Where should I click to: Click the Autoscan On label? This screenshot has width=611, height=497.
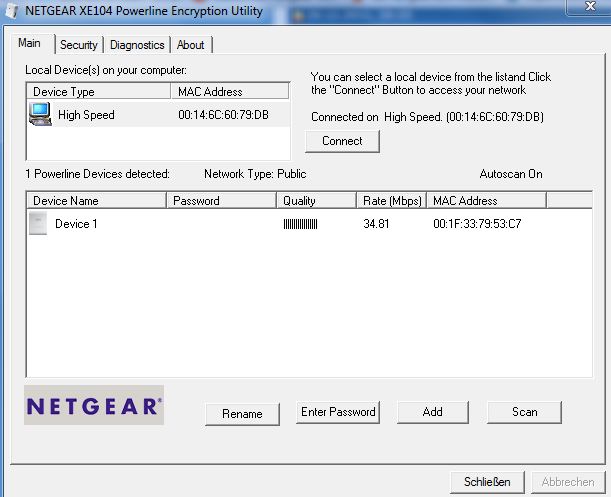pos(511,174)
